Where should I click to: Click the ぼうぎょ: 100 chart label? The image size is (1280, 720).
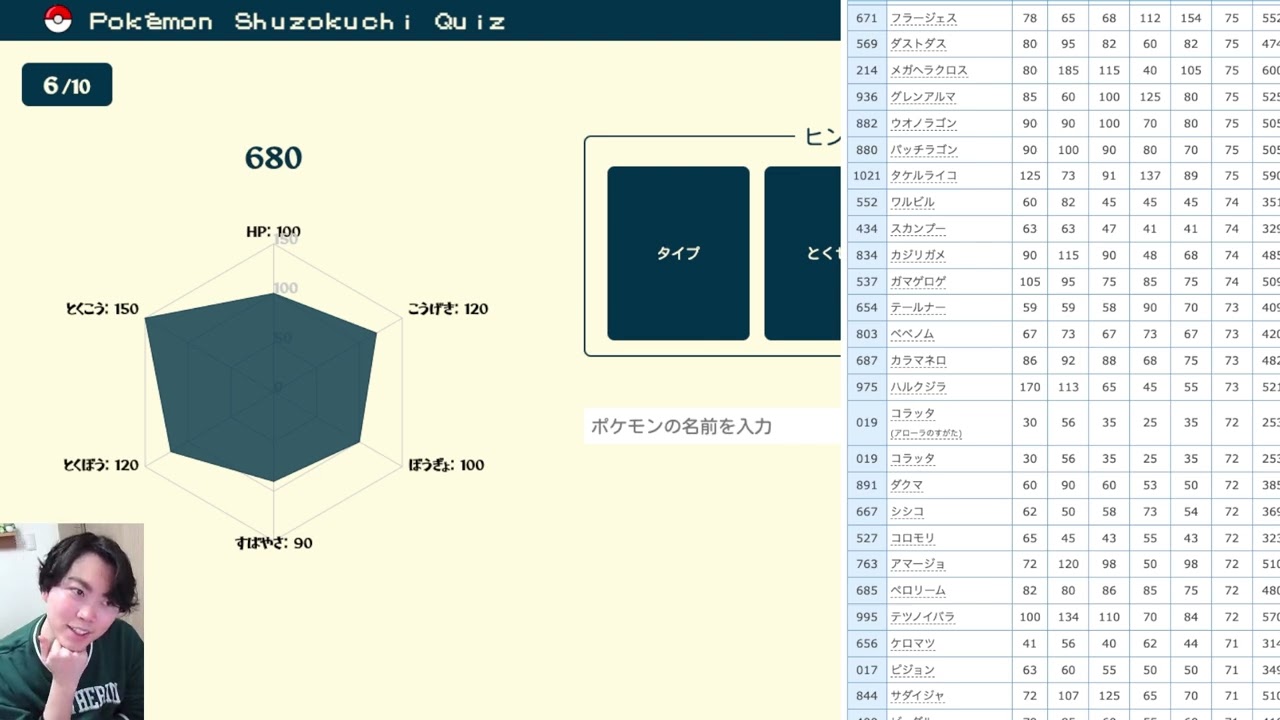pos(447,465)
